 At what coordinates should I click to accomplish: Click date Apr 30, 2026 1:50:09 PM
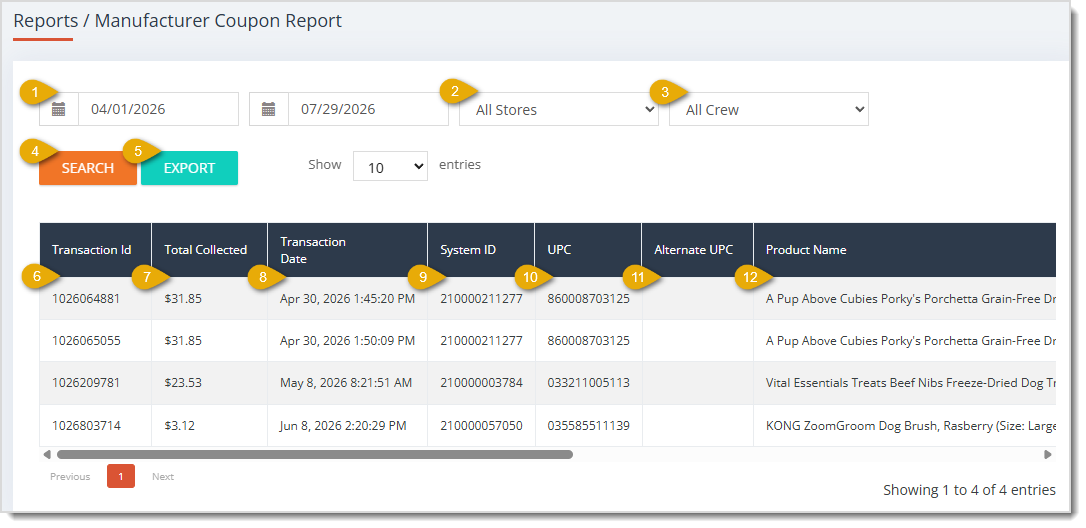348,341
